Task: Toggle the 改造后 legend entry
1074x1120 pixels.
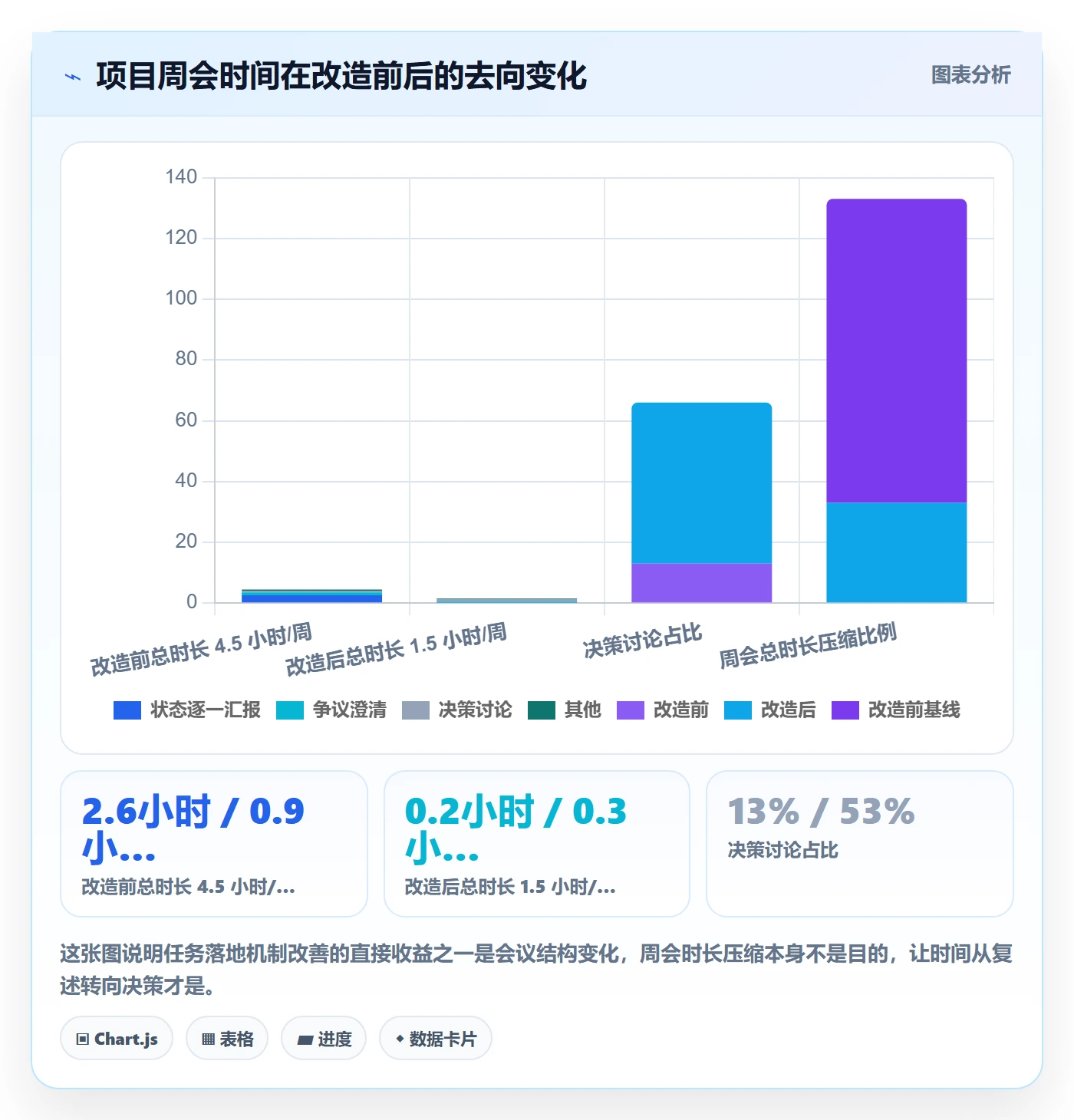Action: click(x=770, y=710)
